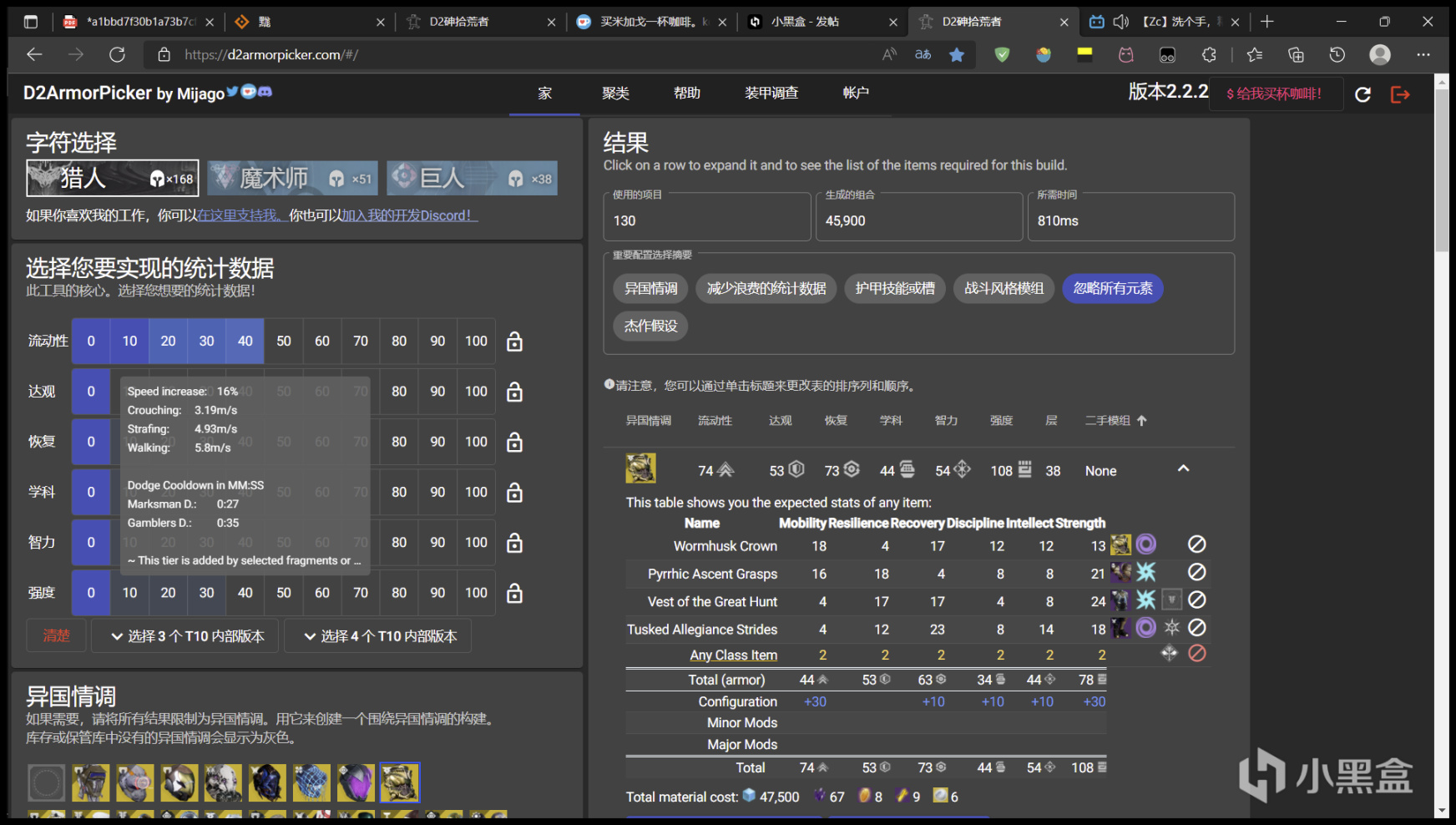Screen dimensions: 1456x825
Task: Open 护甲技能或槽 summary chip
Action: pos(895,288)
